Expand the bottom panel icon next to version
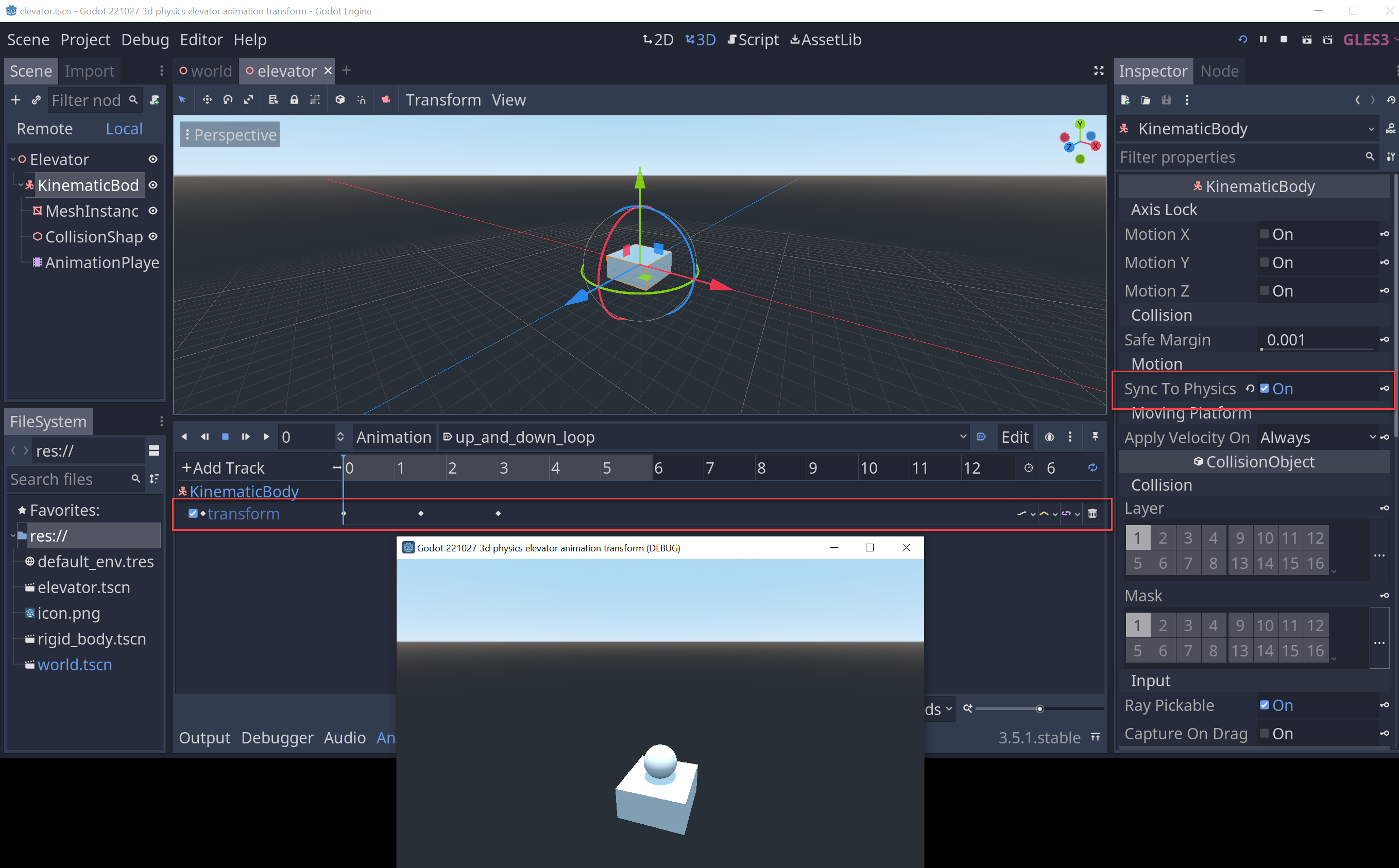The image size is (1399, 868). [x=1095, y=737]
